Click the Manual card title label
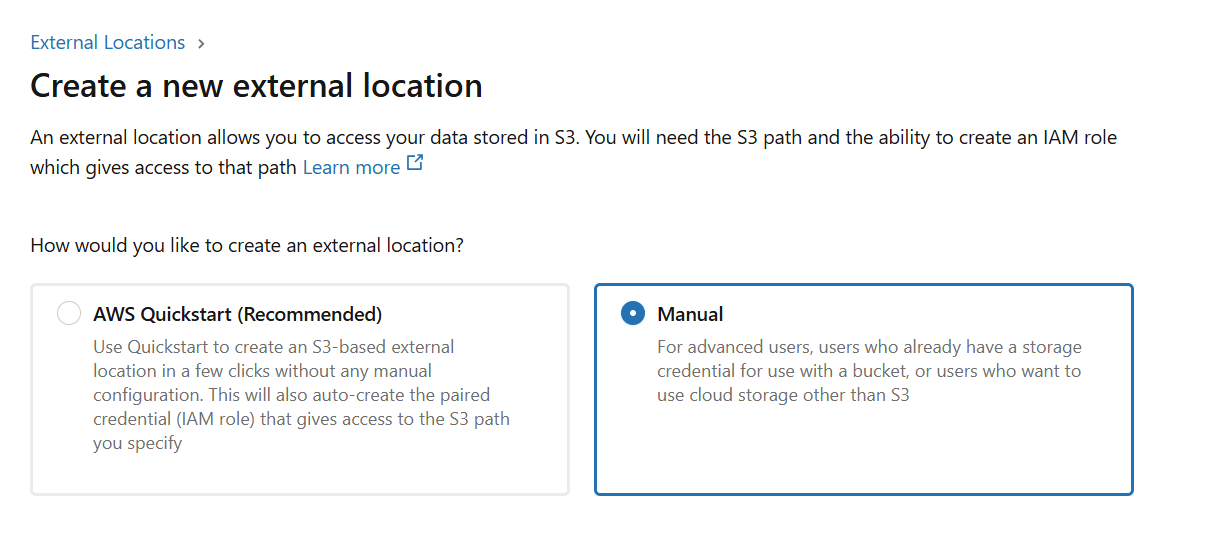 [690, 314]
